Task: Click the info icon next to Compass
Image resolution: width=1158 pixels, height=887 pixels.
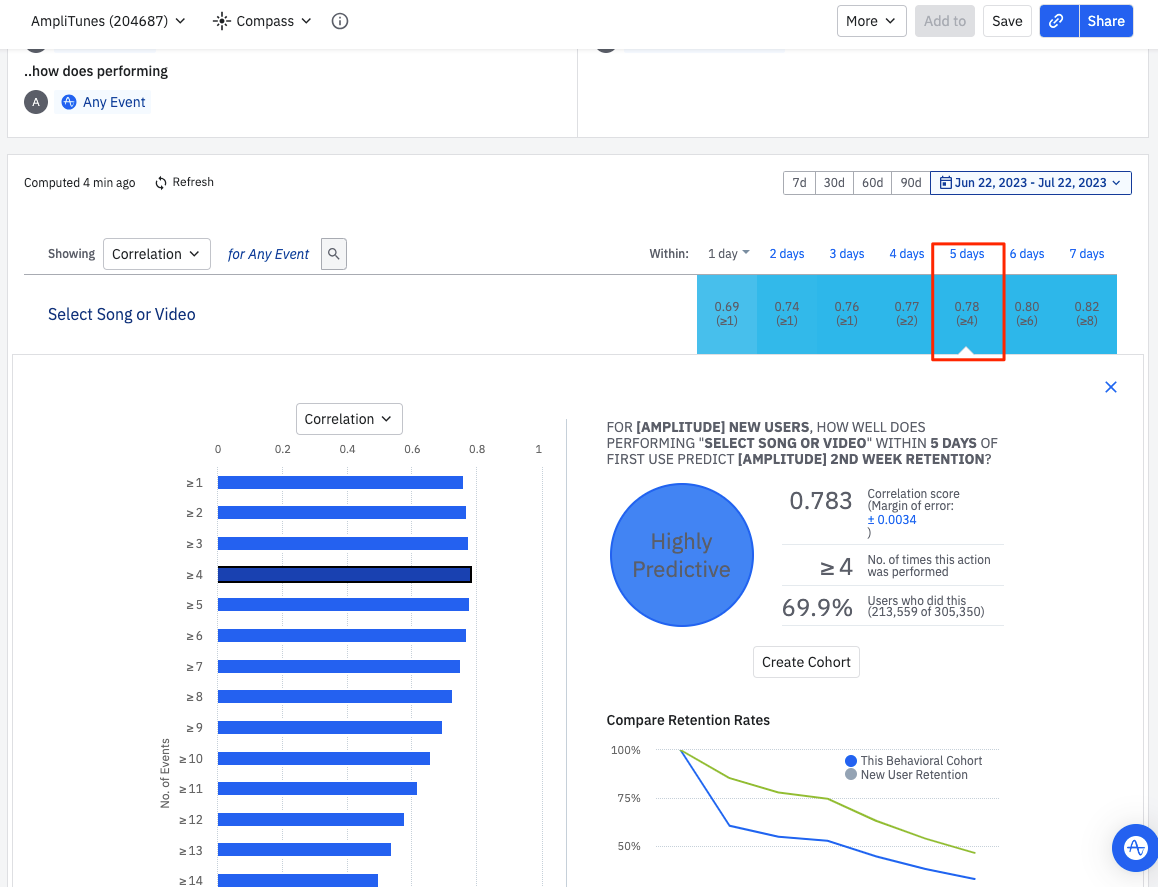Action: tap(340, 21)
